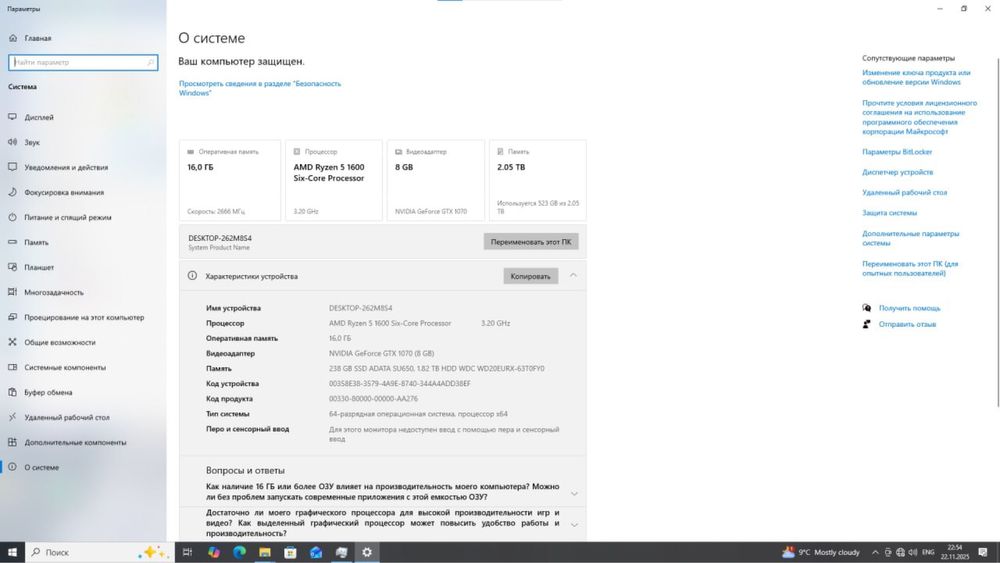1000x563 pixels.
Task: Click the Видеоадаптер 8 GB card
Action: (x=436, y=180)
